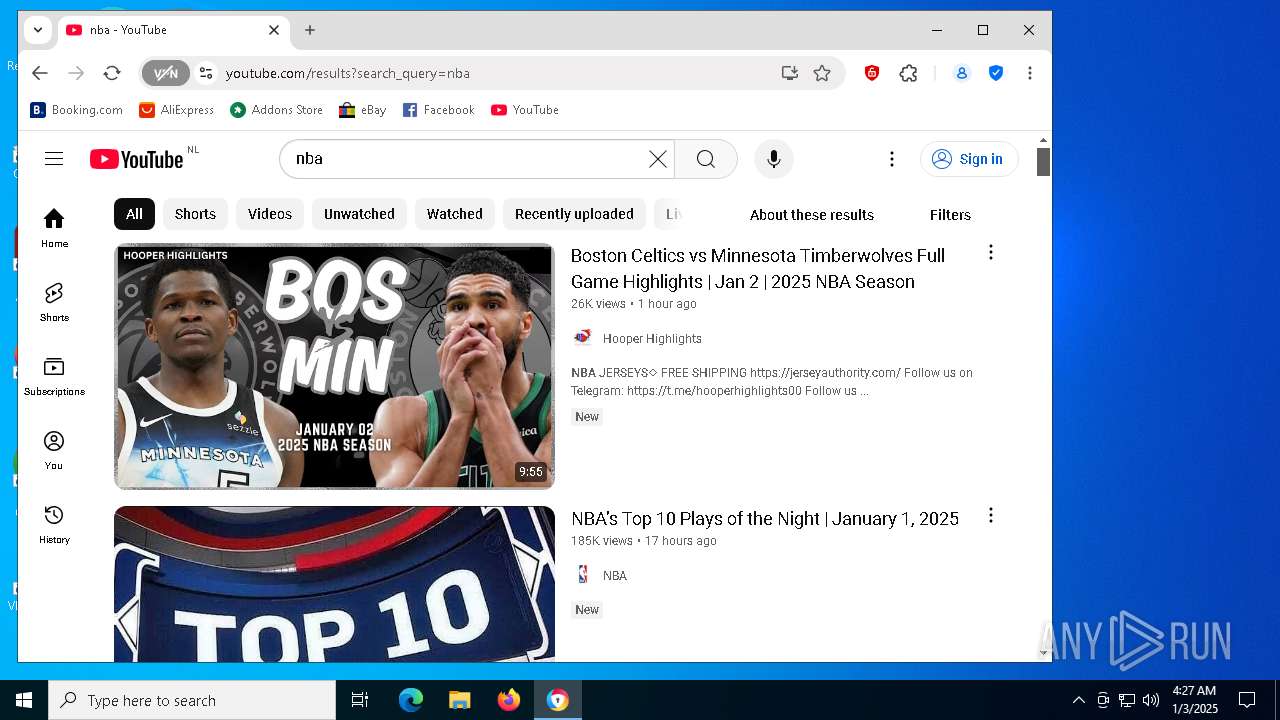Open History in the sidebar
Screen dimensions: 1280x720
click(54, 524)
